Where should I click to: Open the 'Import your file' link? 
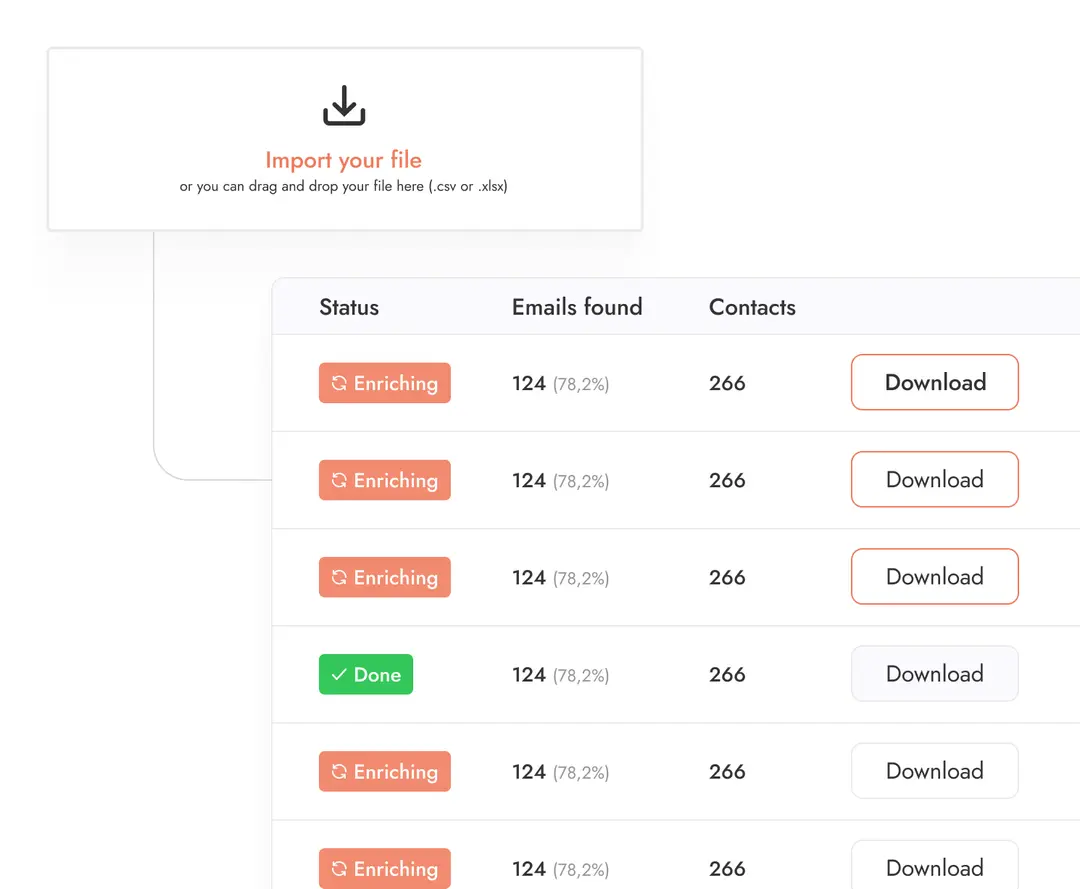pos(344,160)
